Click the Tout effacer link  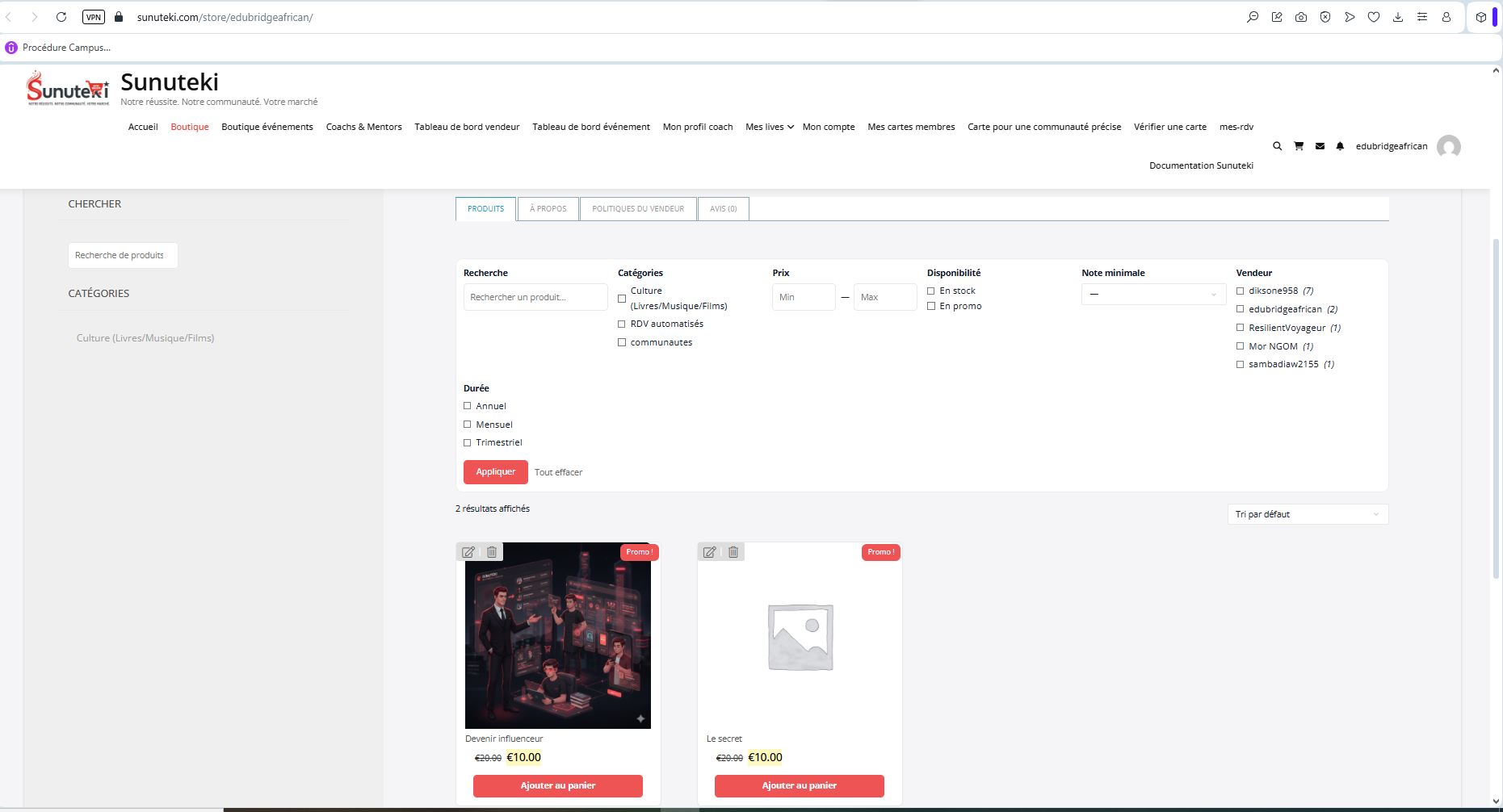[558, 472]
